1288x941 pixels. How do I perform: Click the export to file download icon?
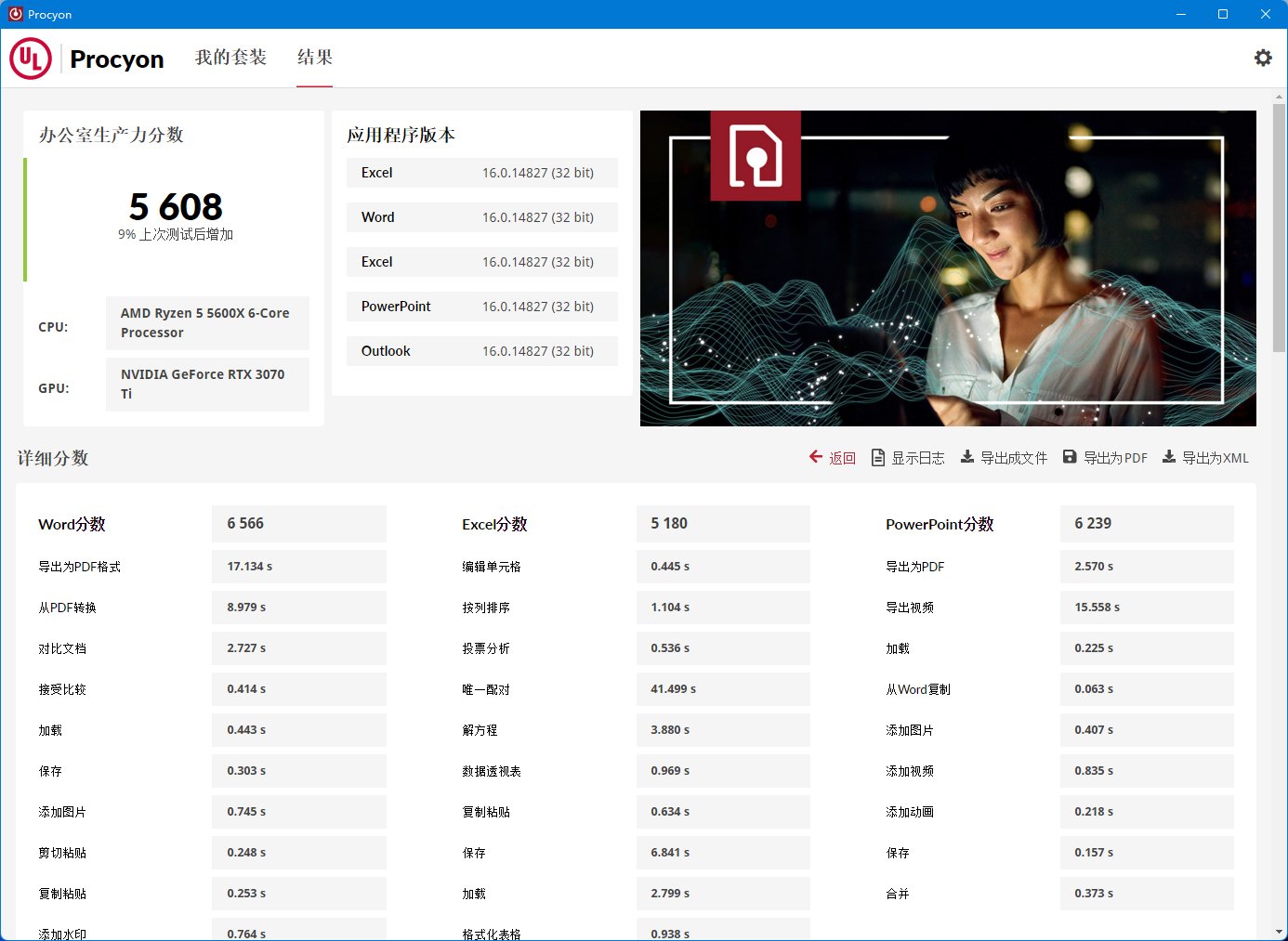point(967,457)
